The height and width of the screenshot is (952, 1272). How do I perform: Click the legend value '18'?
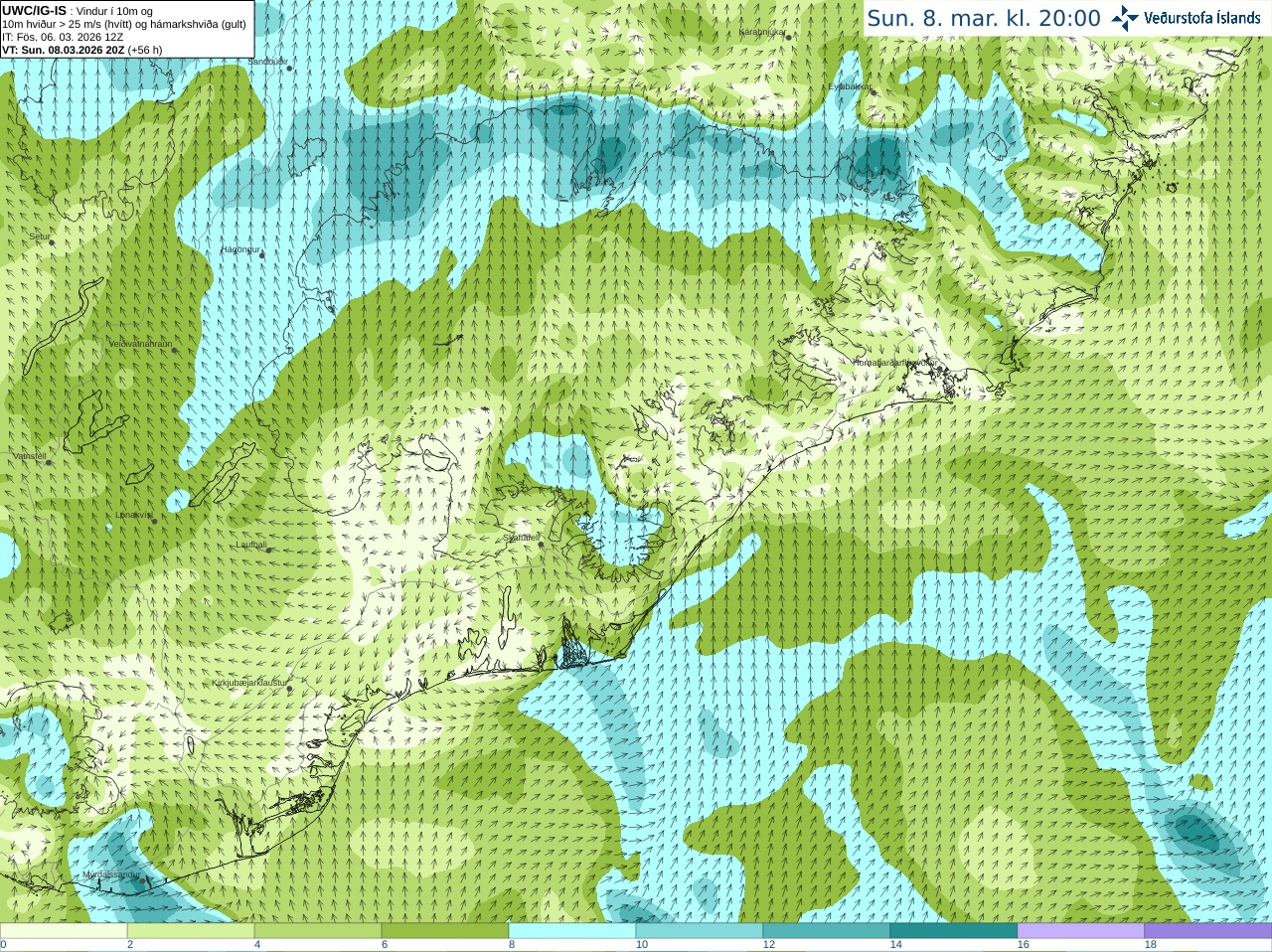tap(1151, 945)
